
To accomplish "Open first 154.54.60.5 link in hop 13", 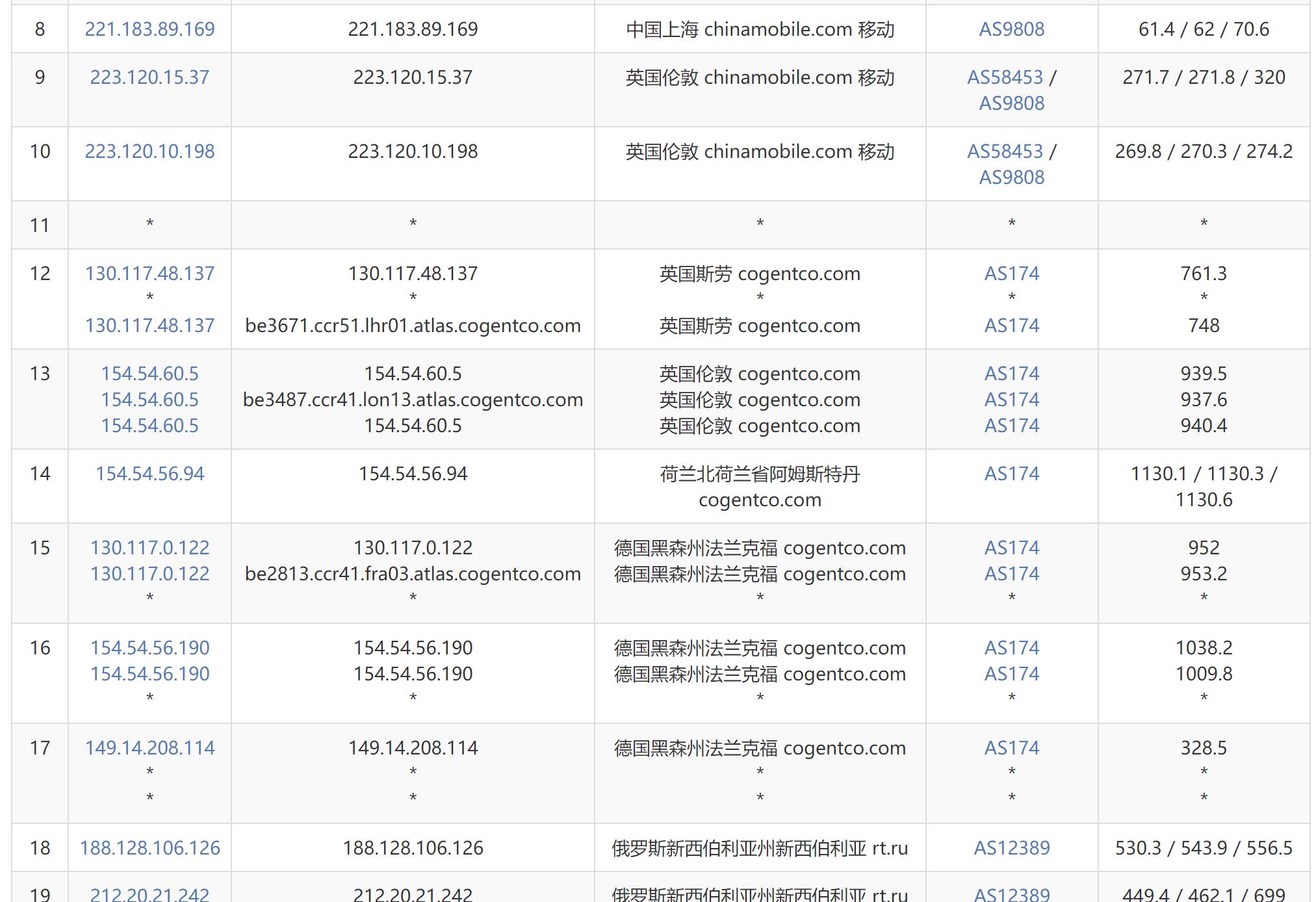I will pyautogui.click(x=149, y=374).
